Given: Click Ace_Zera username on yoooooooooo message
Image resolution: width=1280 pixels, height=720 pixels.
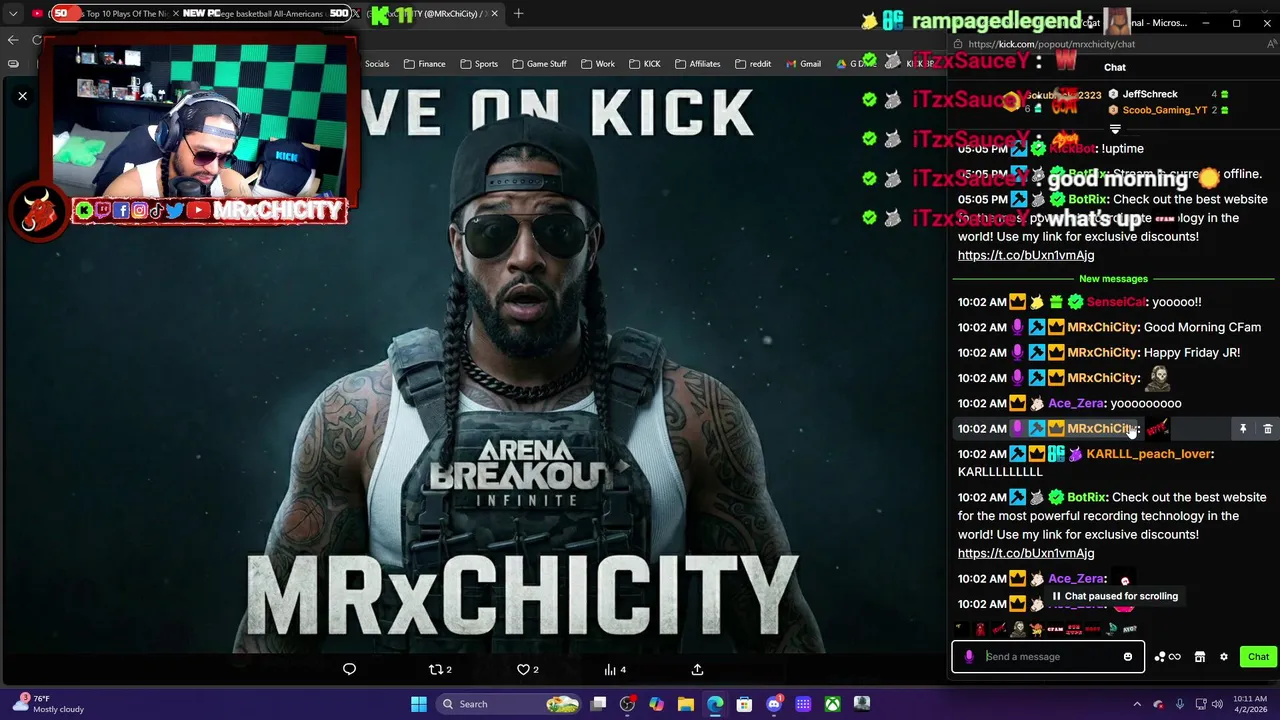Looking at the screenshot, I should [x=1076, y=404].
